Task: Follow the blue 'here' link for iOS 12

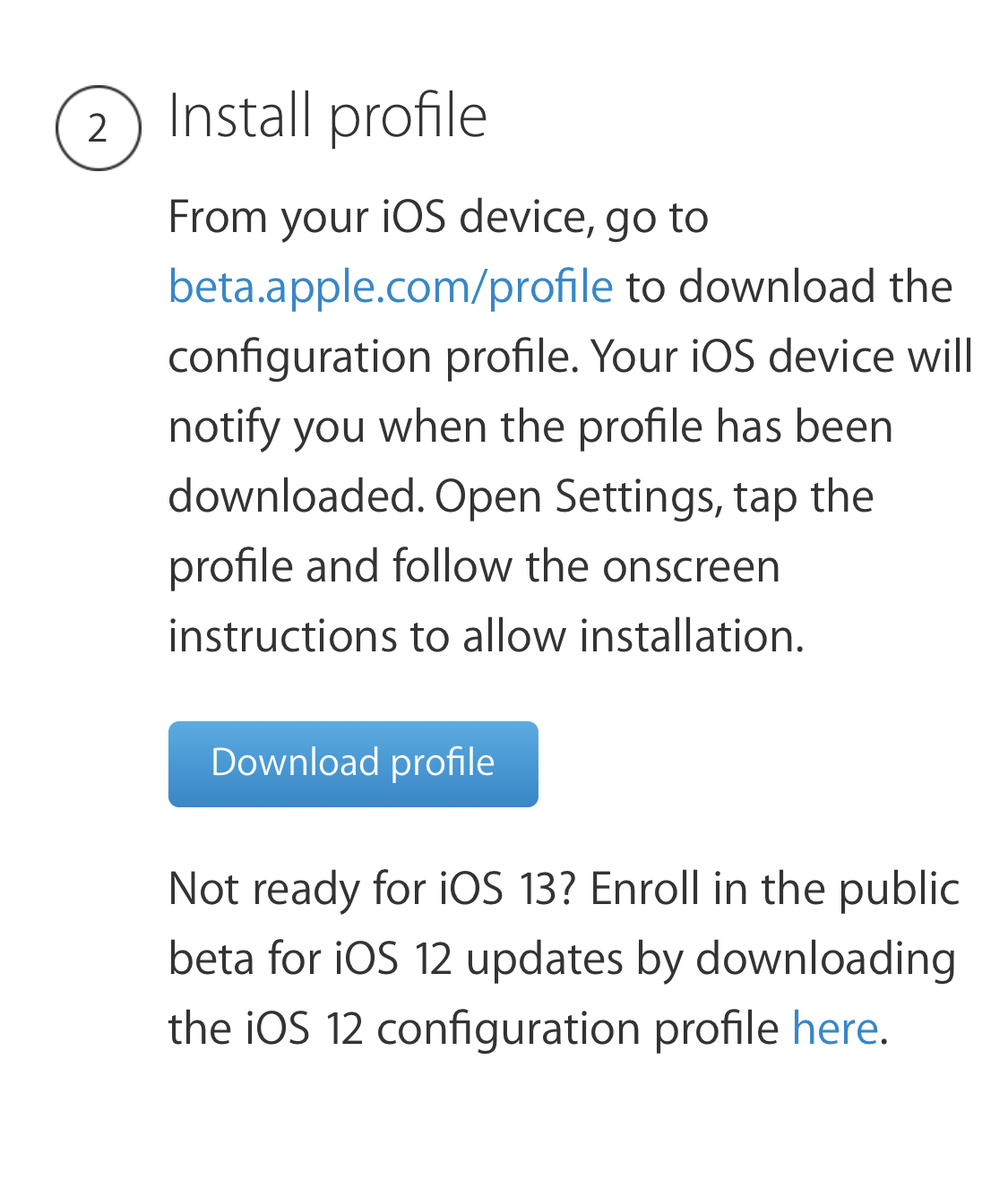Action: click(x=835, y=1028)
